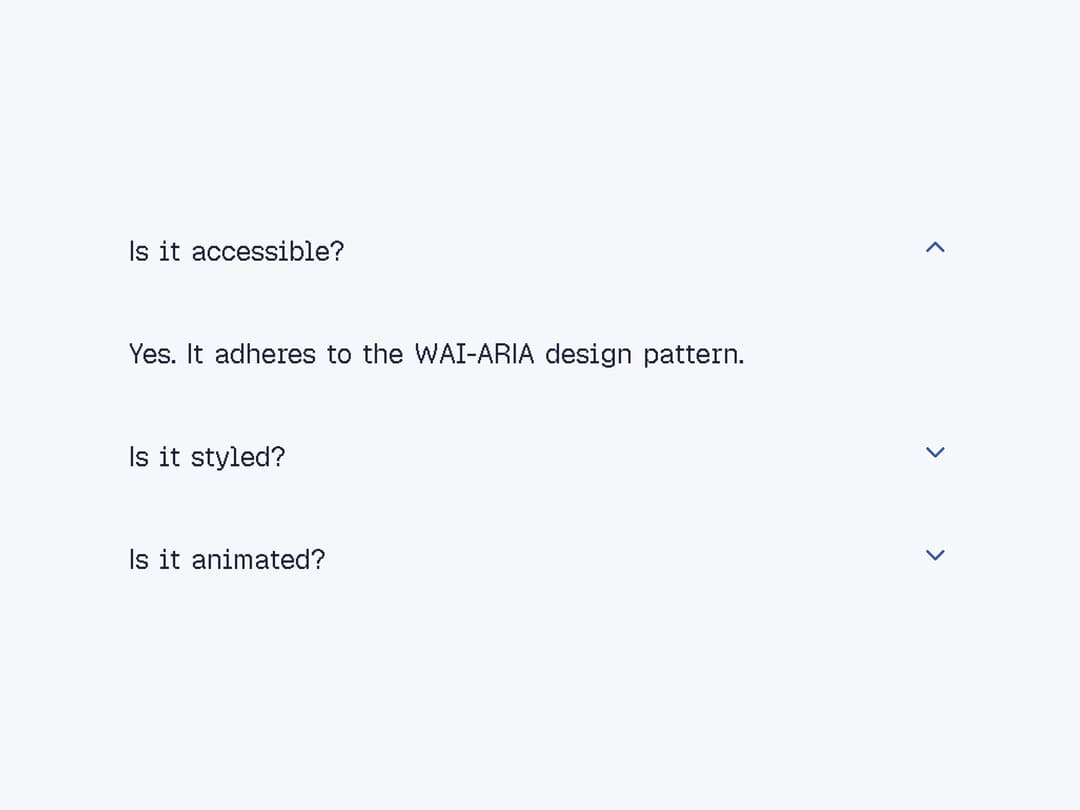Collapse the 'Is it accessible?' accordion item
The width and height of the screenshot is (1080, 810).
coord(540,251)
